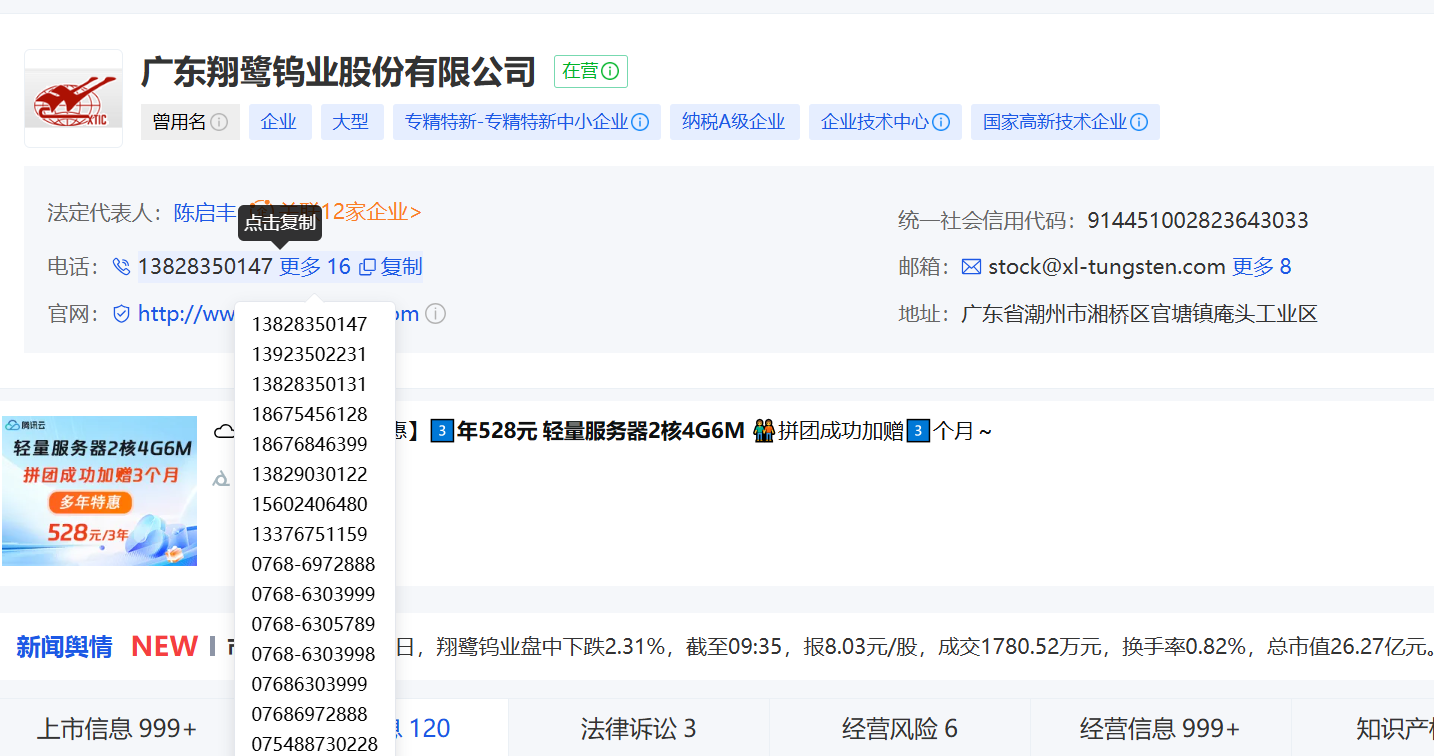This screenshot has width=1434, height=756.
Task: Select the 大型 tag
Action: coord(351,122)
